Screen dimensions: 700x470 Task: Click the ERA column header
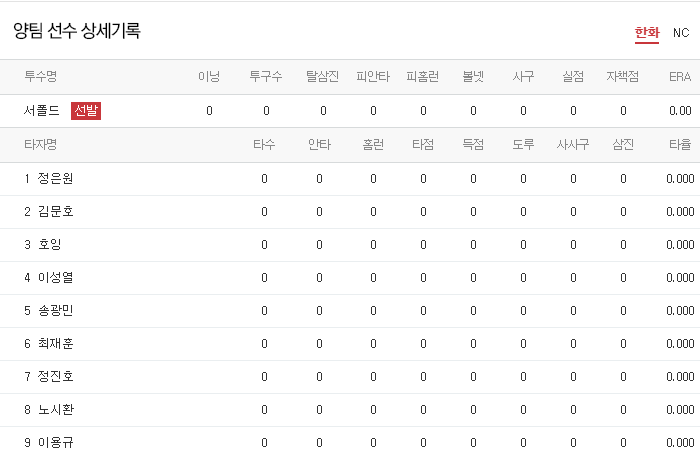pyautogui.click(x=680, y=76)
